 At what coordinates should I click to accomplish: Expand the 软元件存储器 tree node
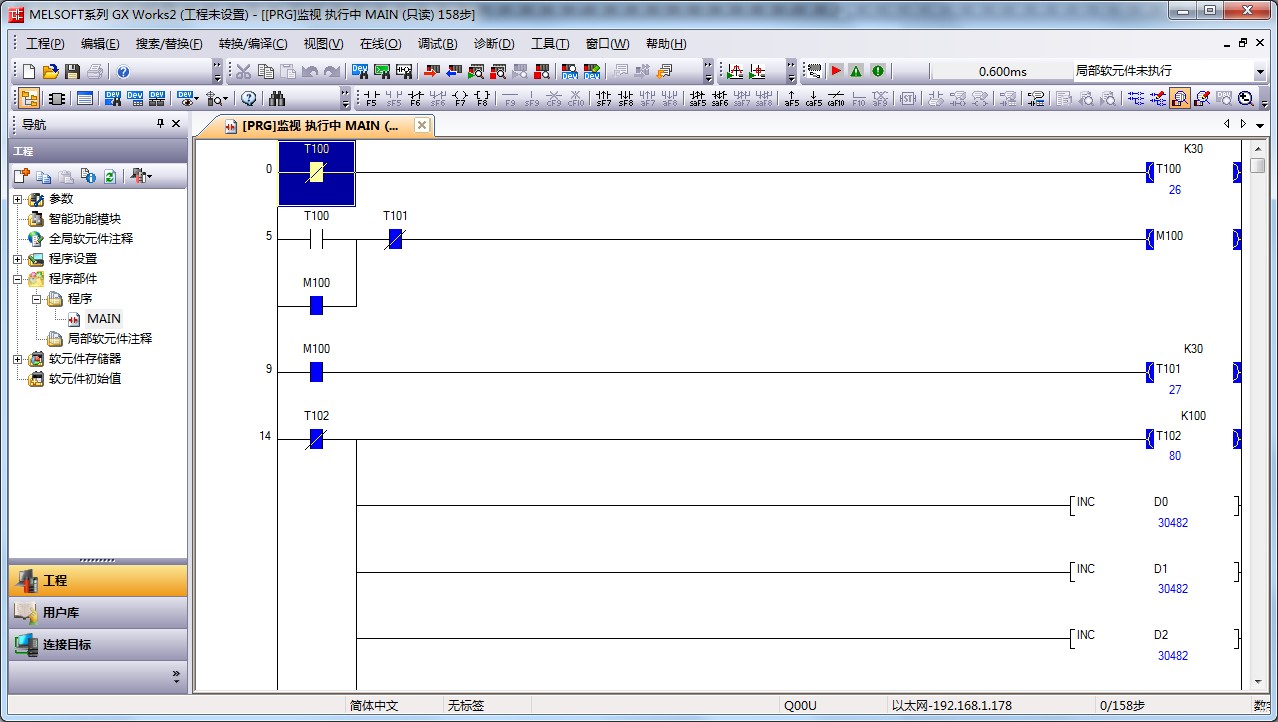[18, 359]
